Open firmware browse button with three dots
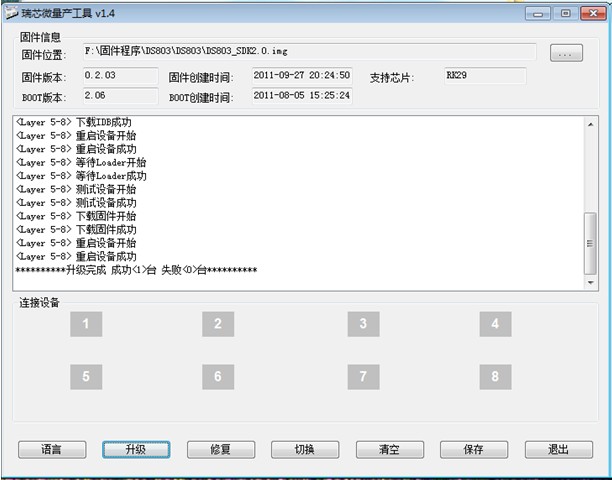Viewport: 612px width, 480px height. [566, 53]
